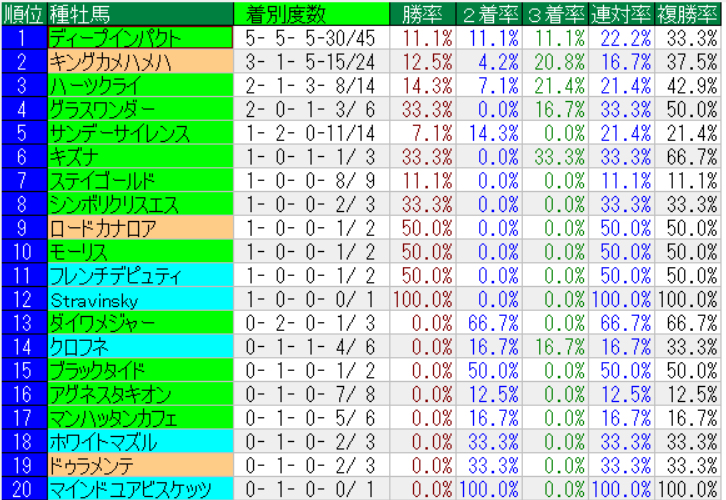Click the ダイワメジャー sire name
This screenshot has width=726, height=500.
[x=139, y=323]
